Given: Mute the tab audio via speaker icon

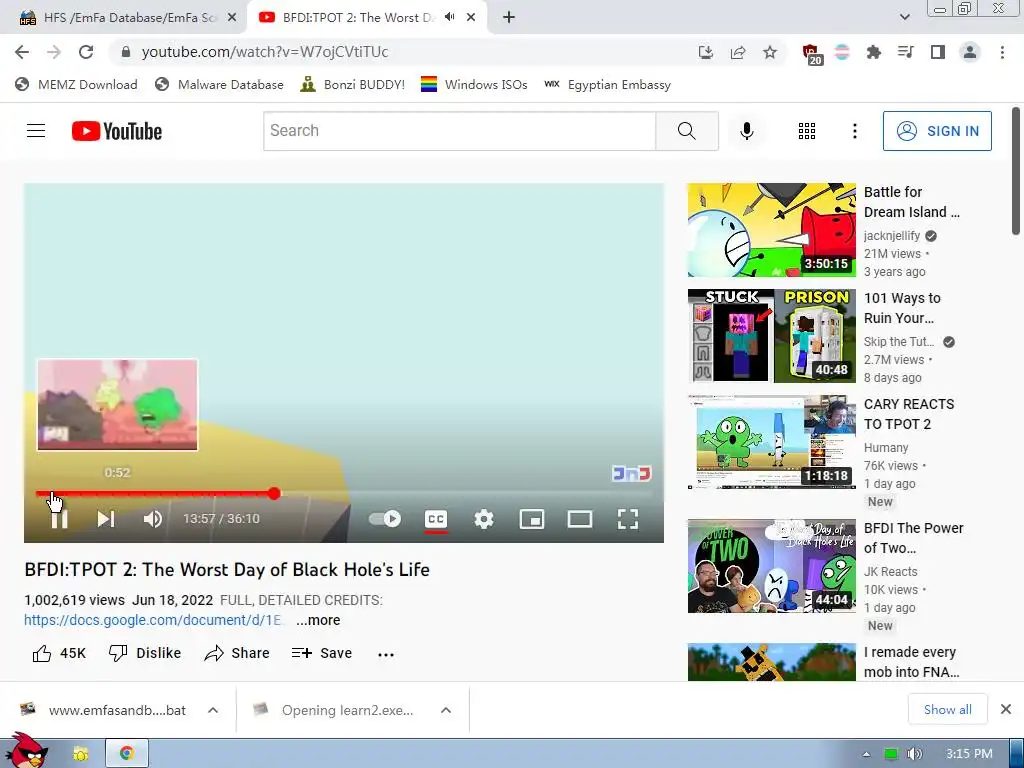Looking at the screenshot, I should (x=449, y=17).
